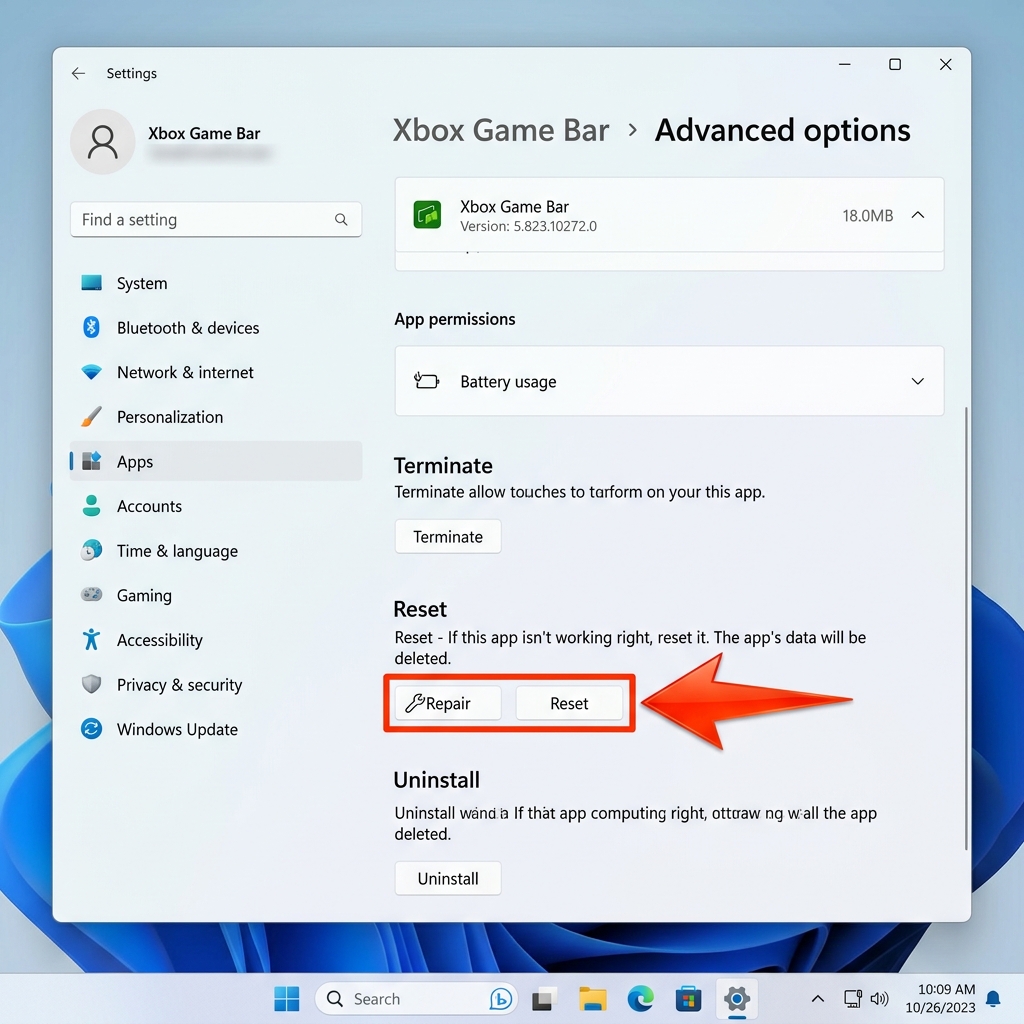This screenshot has width=1024, height=1024.
Task: Go to Gaming settings
Action: 216,595
